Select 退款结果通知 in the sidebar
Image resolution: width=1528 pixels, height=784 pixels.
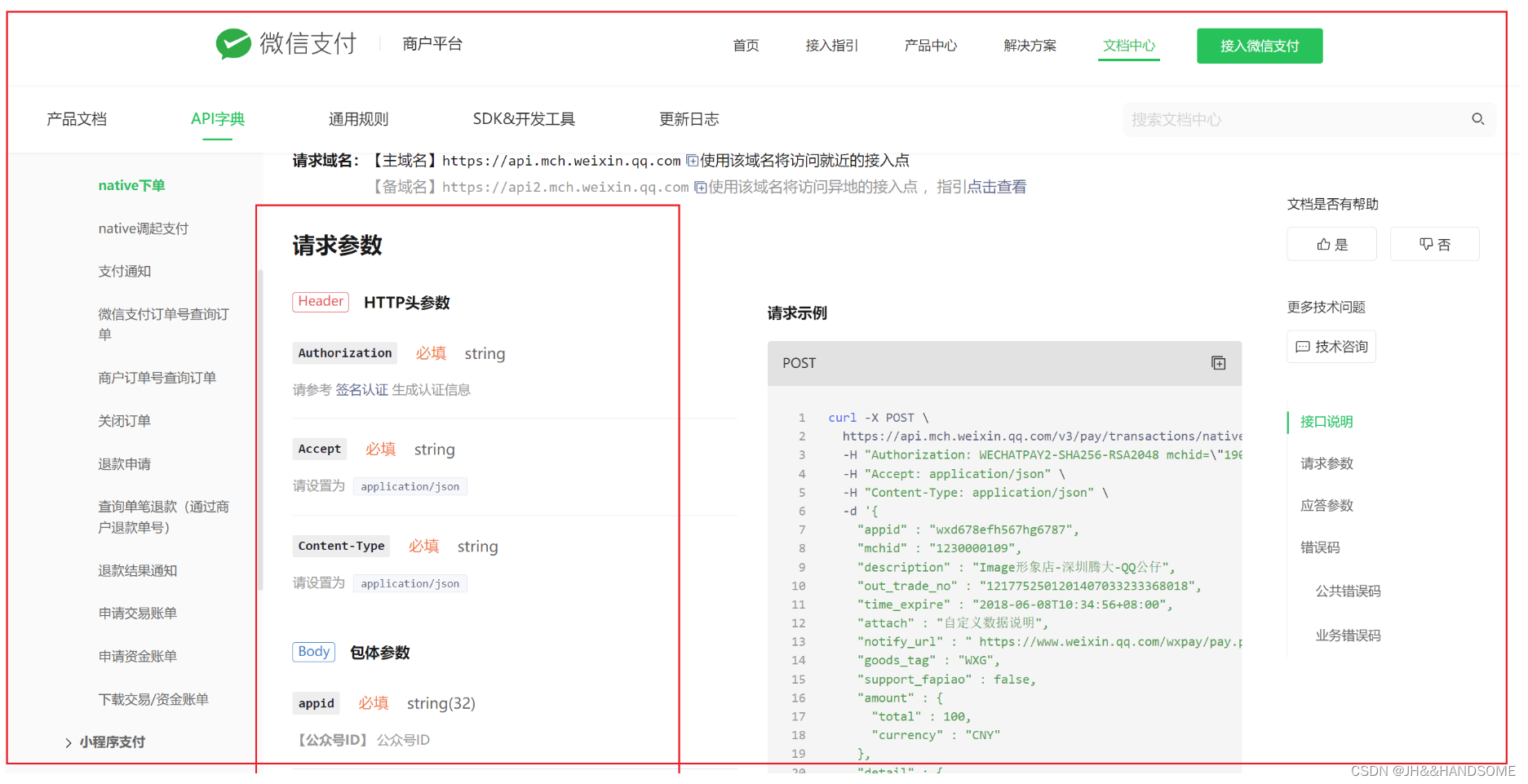coord(138,571)
